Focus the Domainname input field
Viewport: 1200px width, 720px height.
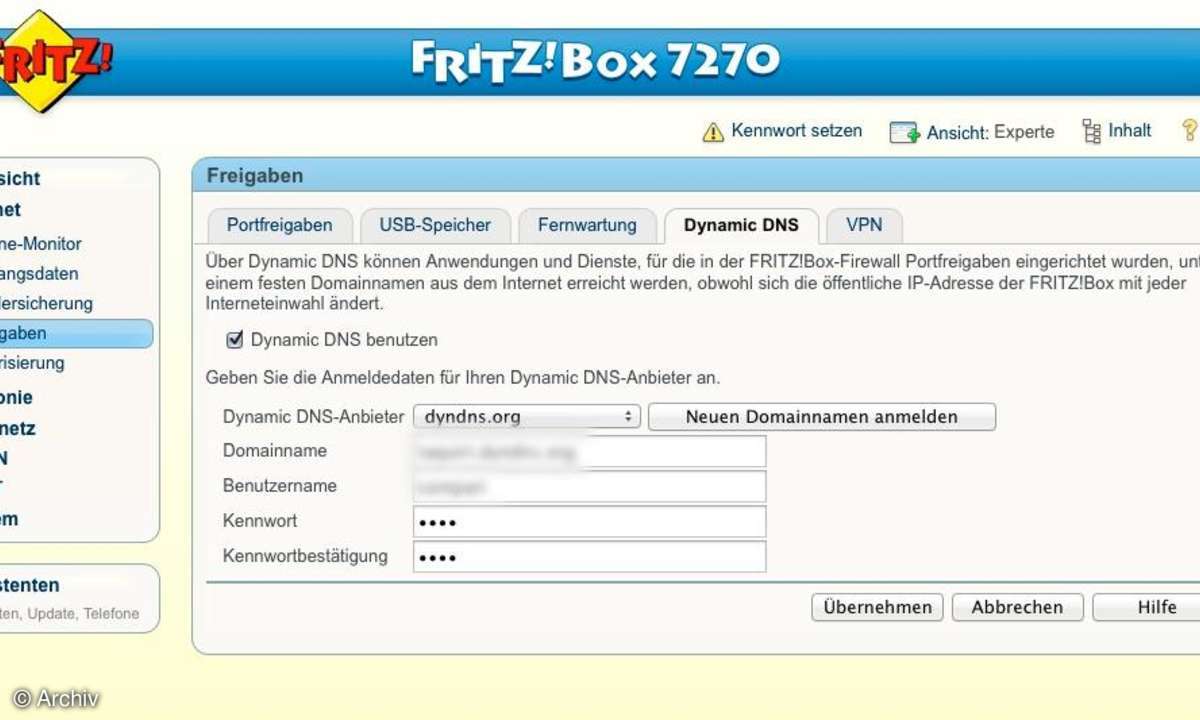click(590, 452)
